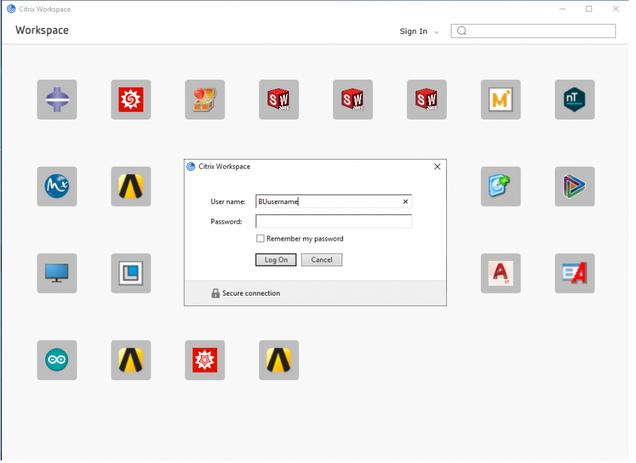Open the nT nTopology app icon
The image size is (636, 463).
coord(574,100)
